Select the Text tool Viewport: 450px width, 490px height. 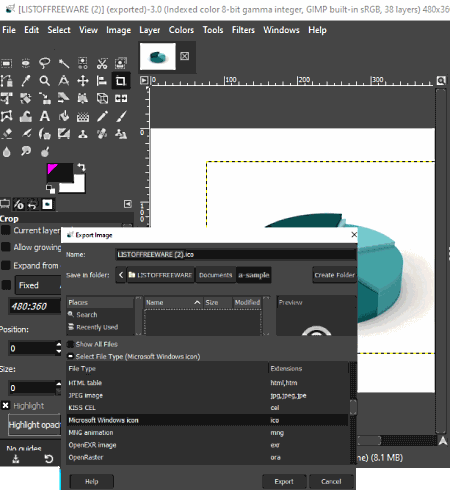click(x=45, y=116)
